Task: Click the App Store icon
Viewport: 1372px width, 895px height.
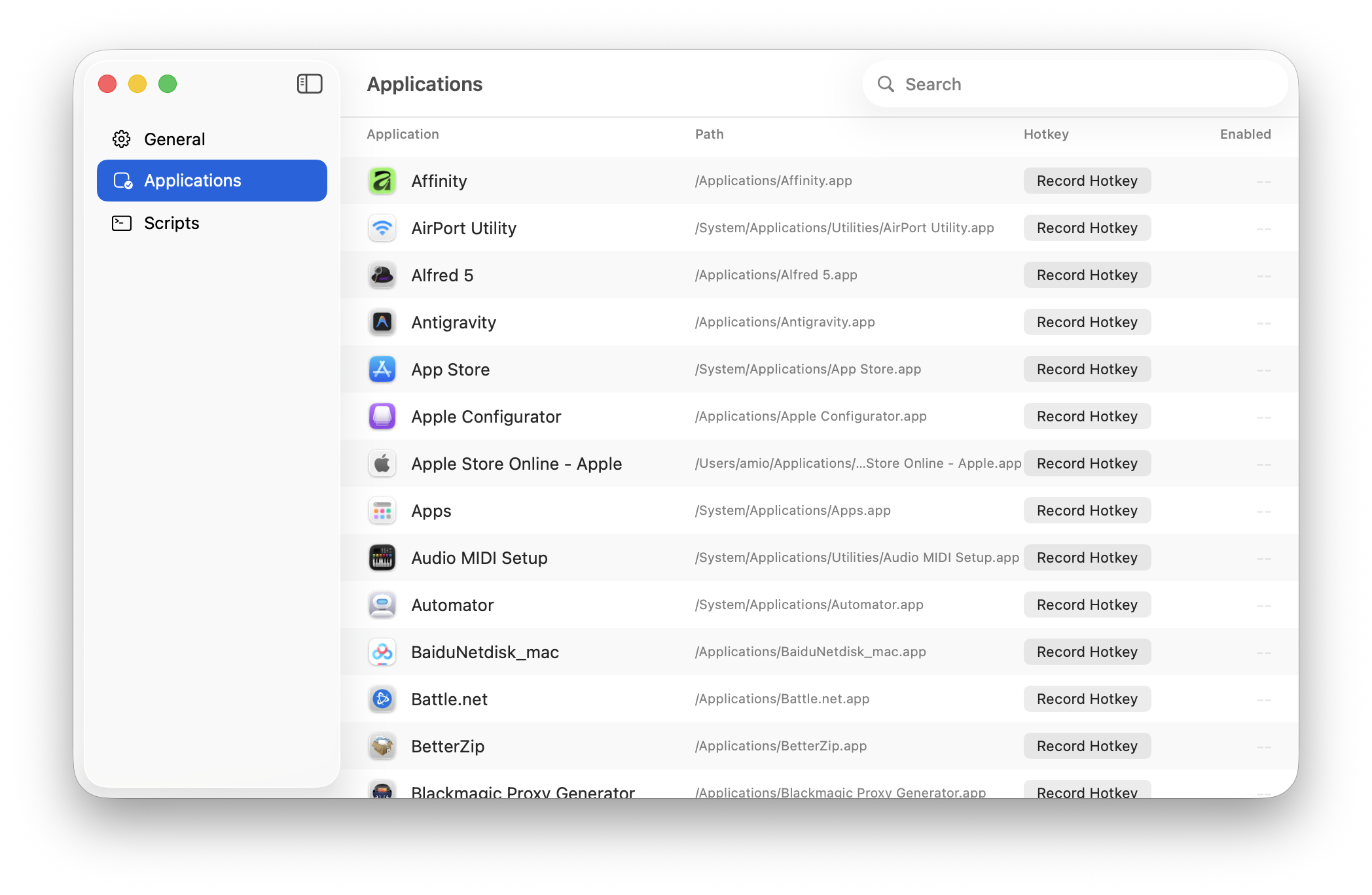Action: click(382, 369)
